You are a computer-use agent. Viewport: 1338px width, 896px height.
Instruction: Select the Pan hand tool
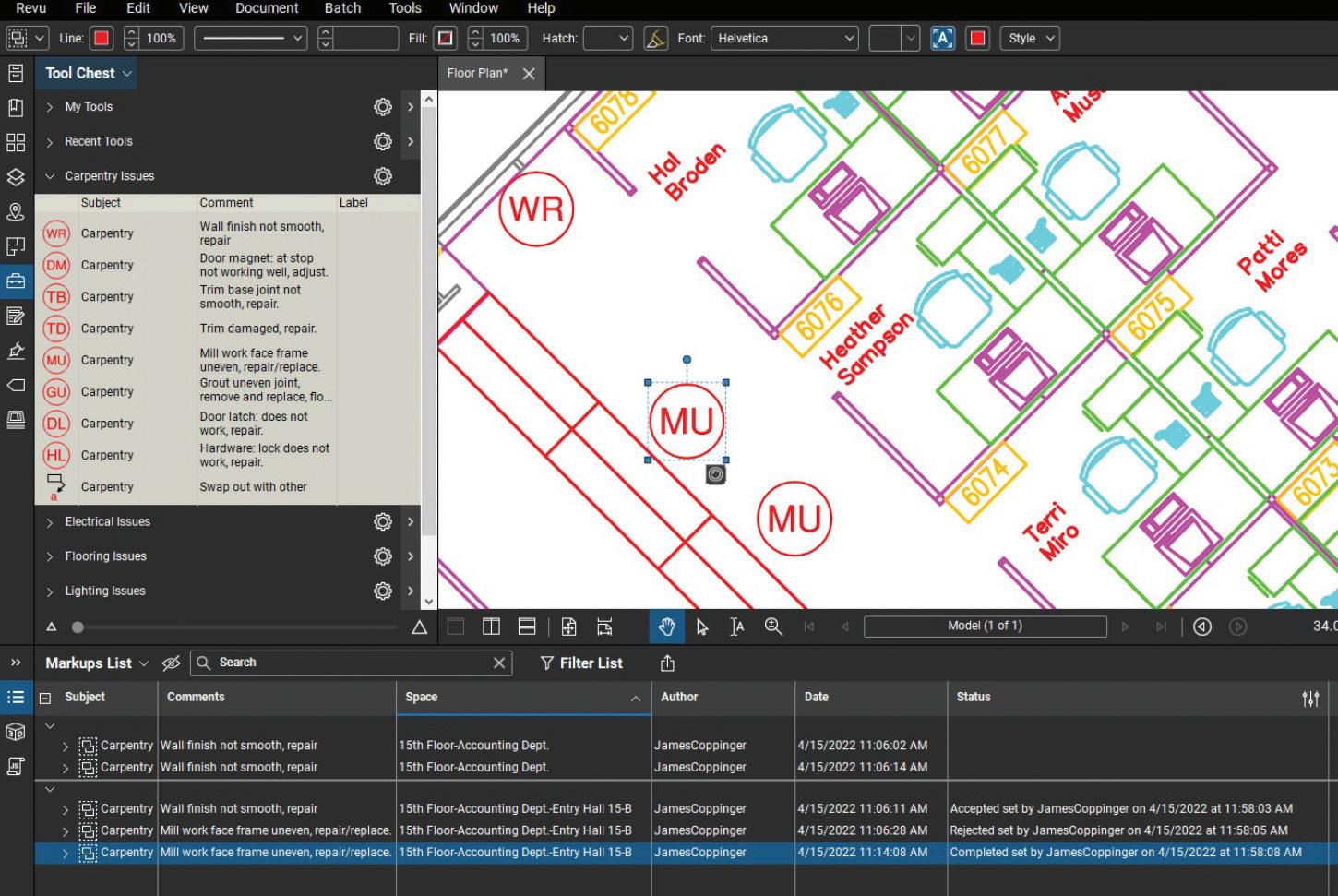pos(666,627)
